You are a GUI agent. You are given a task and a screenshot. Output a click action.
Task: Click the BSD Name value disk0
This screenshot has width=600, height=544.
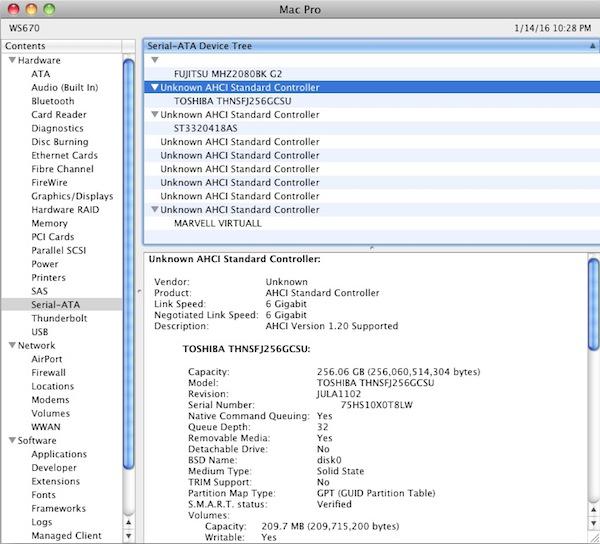(329, 460)
